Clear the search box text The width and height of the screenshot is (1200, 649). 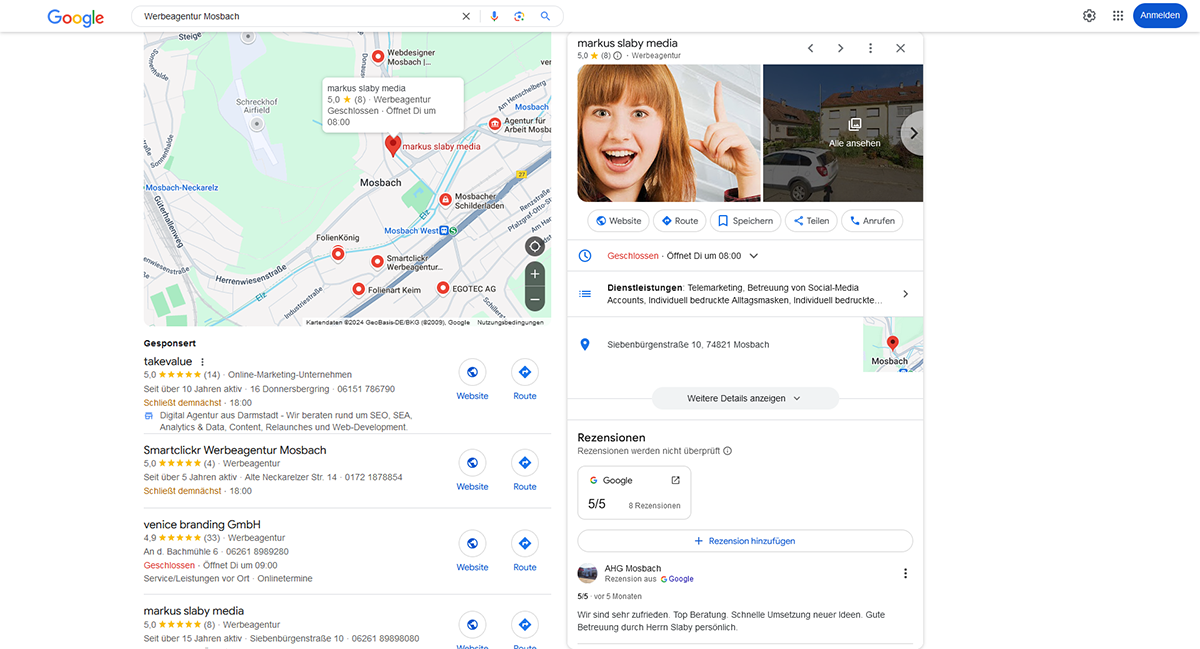[465, 16]
